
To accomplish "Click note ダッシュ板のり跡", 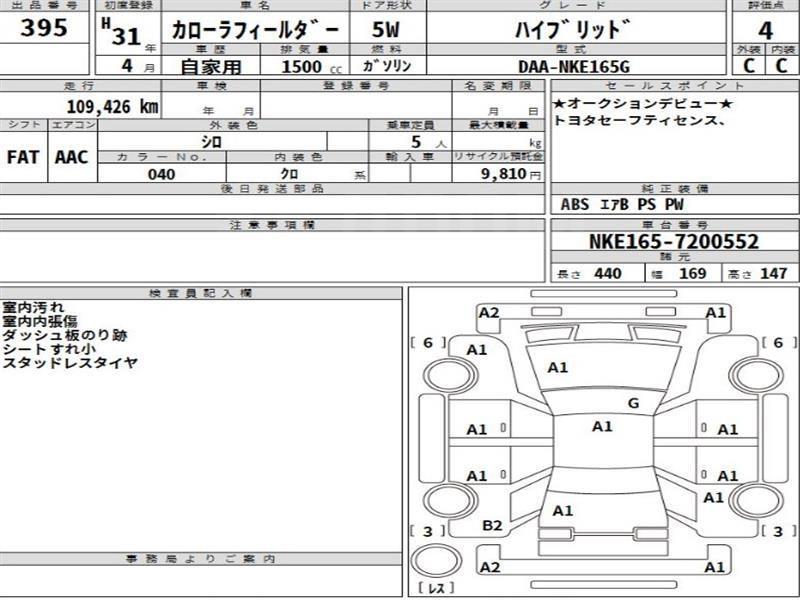I will [65, 335].
